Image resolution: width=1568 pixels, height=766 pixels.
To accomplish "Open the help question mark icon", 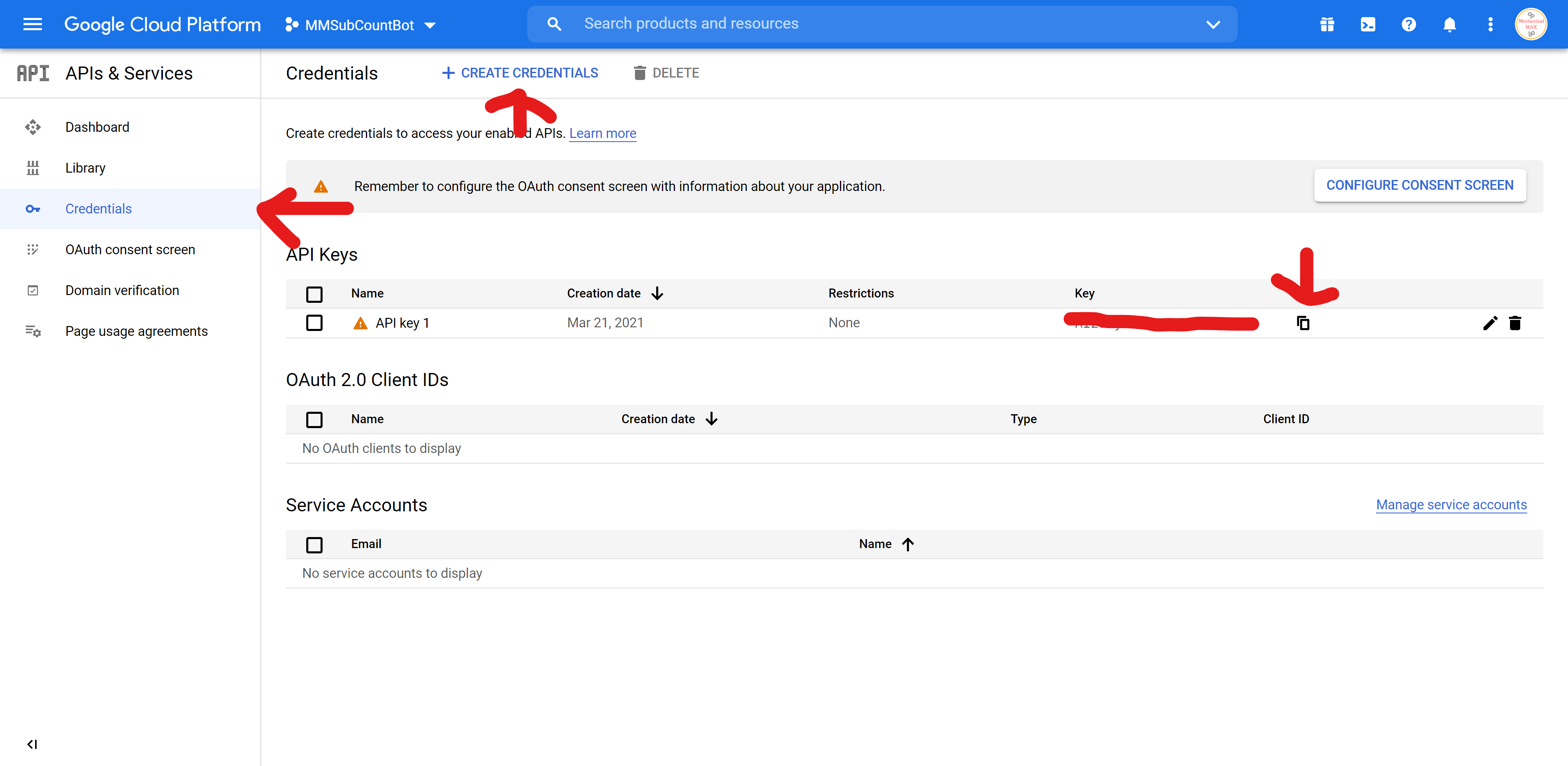I will click(1408, 24).
